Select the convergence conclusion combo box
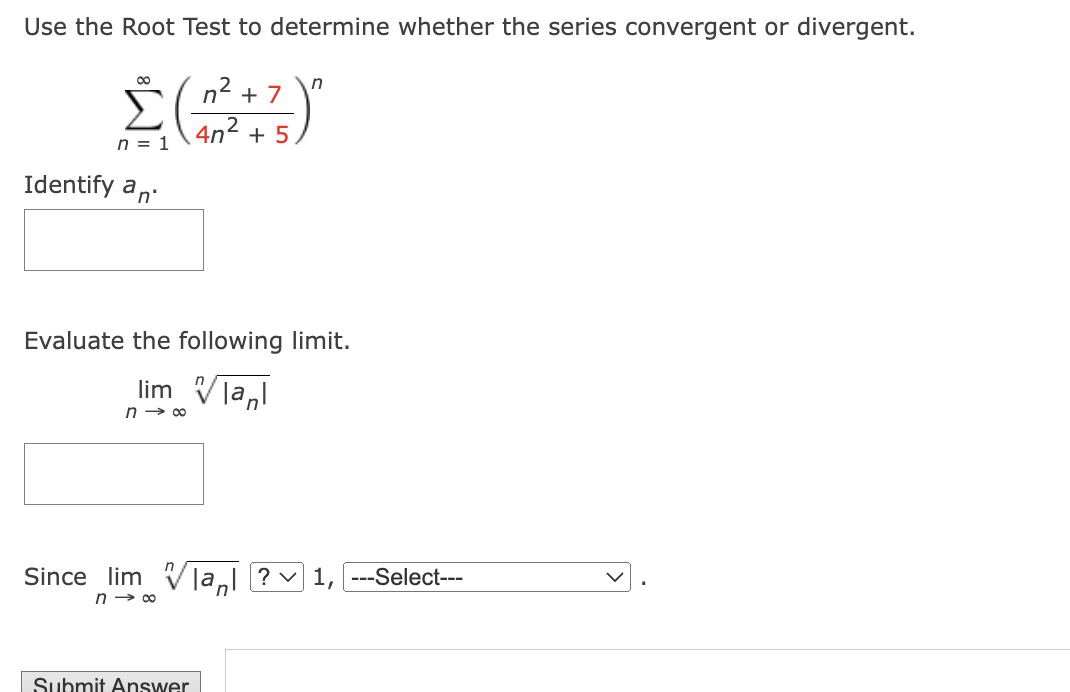Viewport: 1070px width, 692px height. (x=486, y=577)
